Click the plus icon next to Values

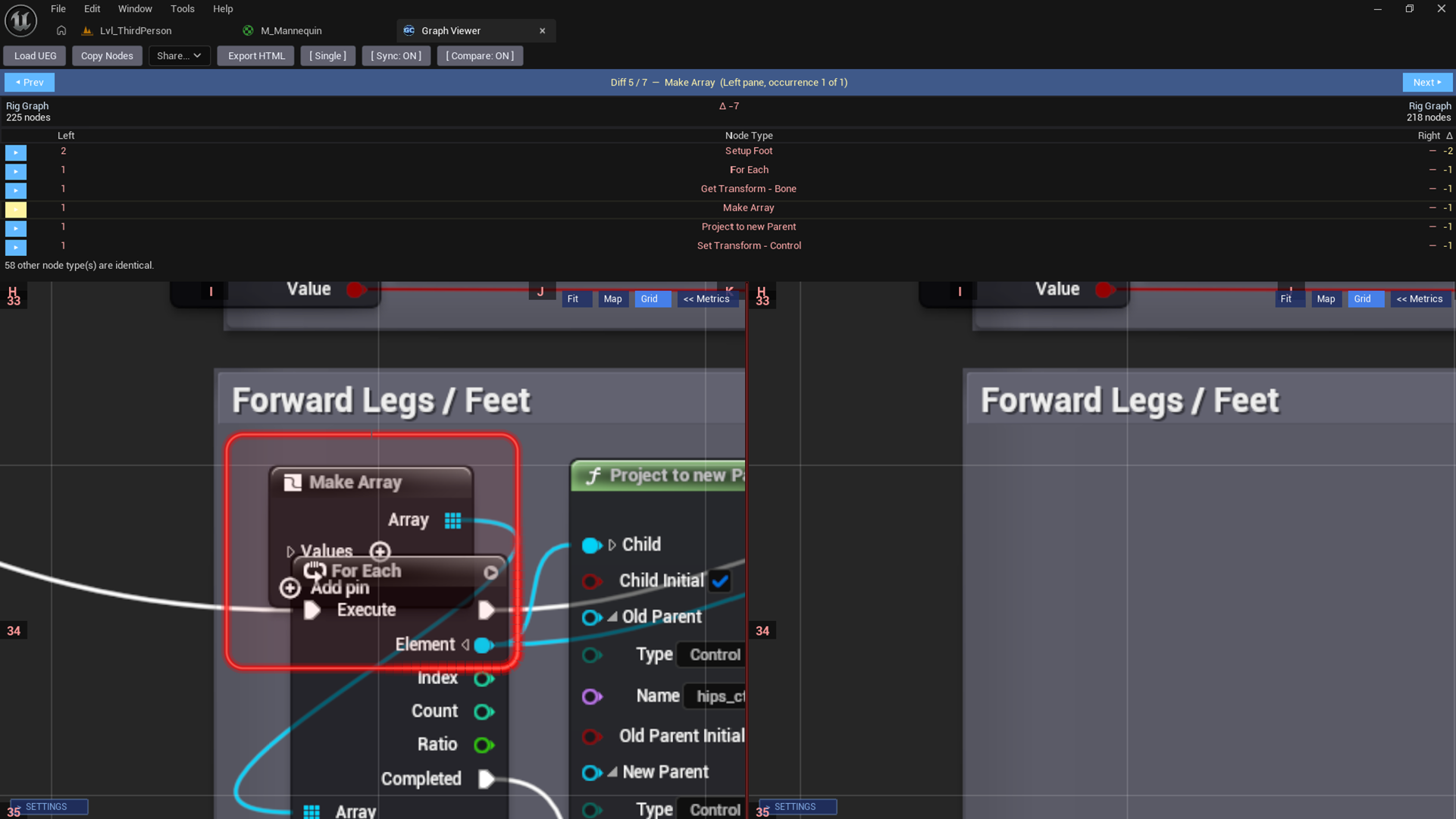380,551
